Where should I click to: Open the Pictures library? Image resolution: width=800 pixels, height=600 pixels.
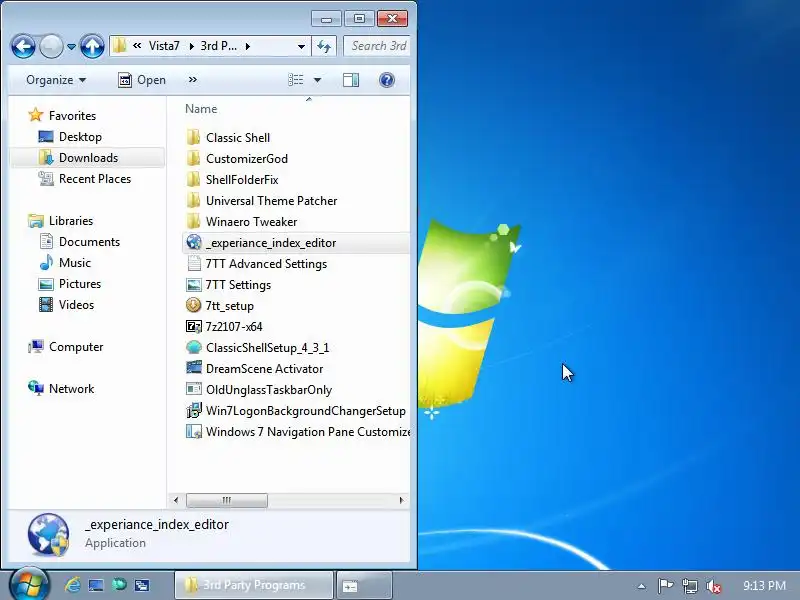pyautogui.click(x=80, y=284)
